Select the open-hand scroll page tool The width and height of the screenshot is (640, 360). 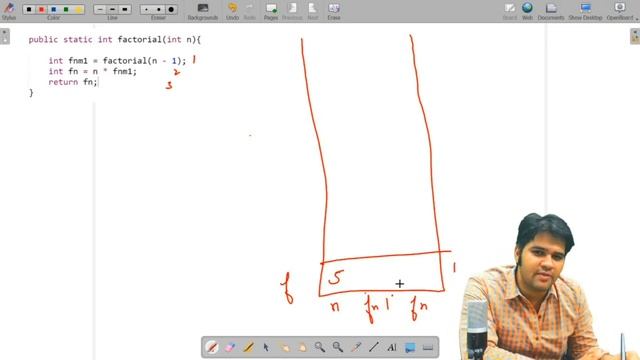click(x=302, y=347)
